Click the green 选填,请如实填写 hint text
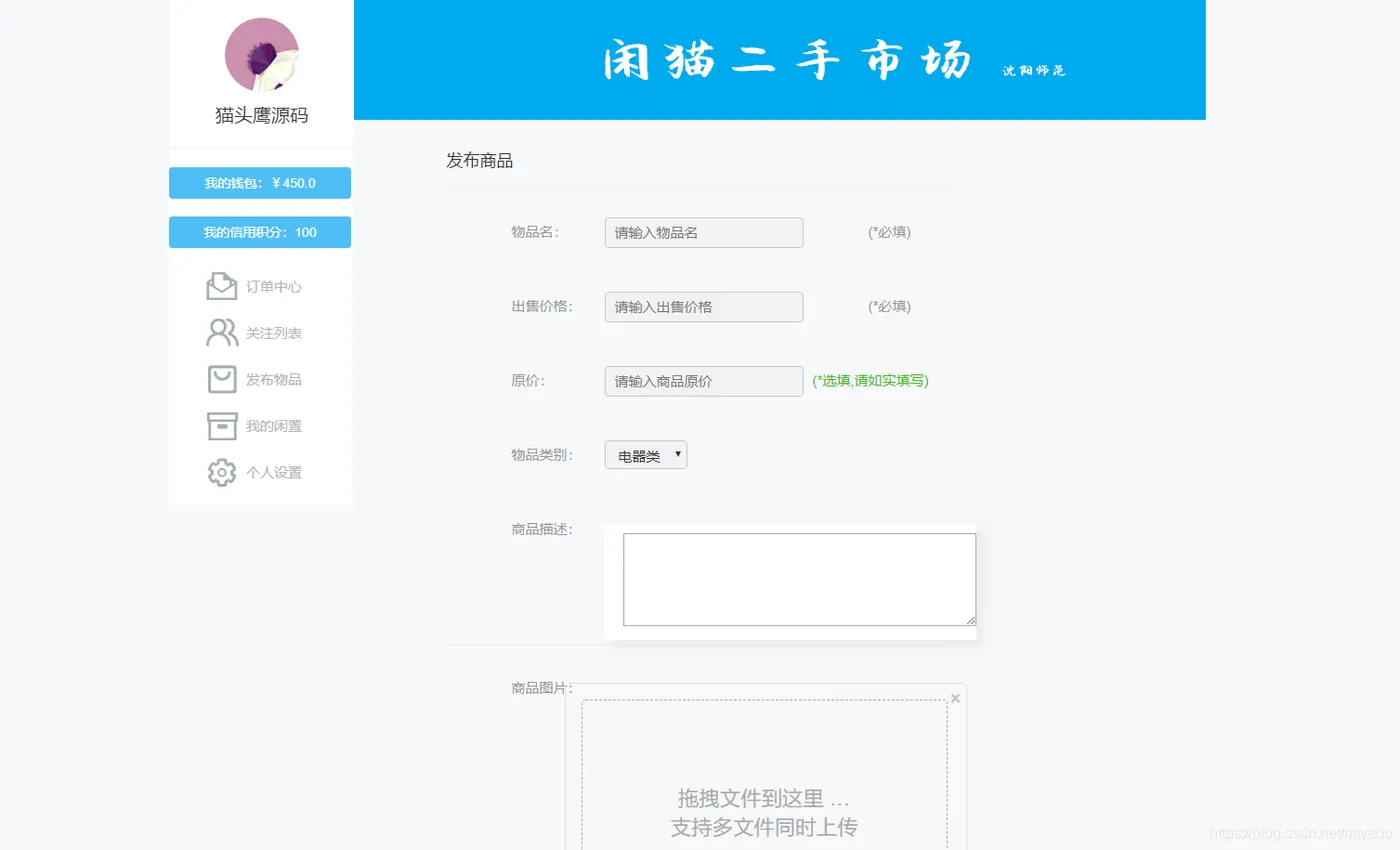The height and width of the screenshot is (850, 1400). (871, 381)
